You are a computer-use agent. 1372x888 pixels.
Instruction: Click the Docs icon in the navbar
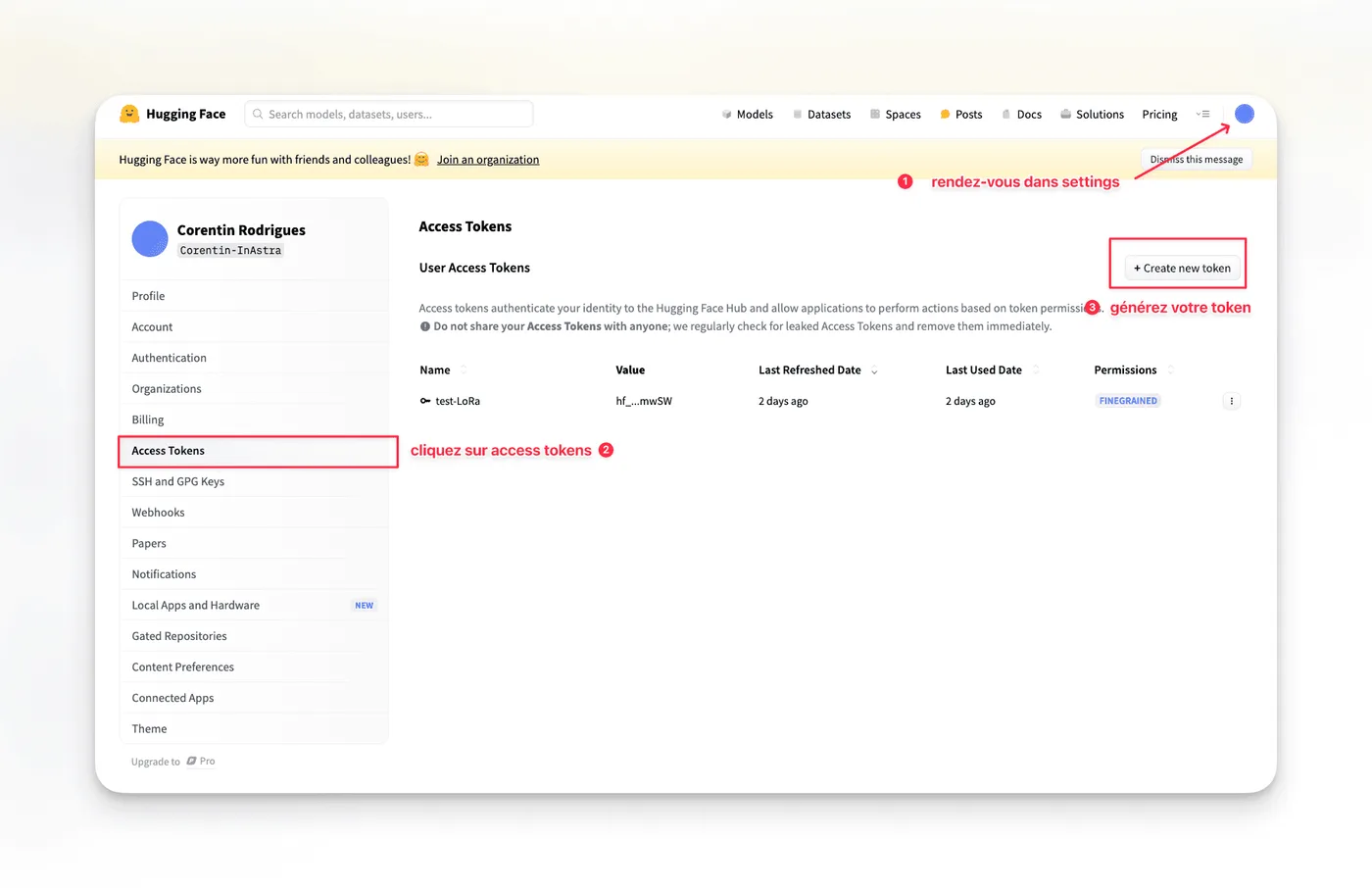pos(1006,115)
